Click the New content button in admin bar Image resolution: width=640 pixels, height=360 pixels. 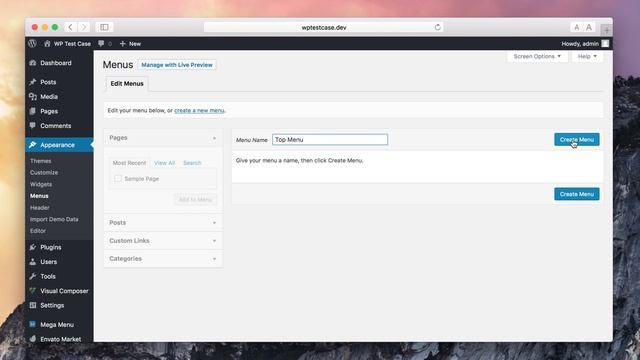coord(130,44)
